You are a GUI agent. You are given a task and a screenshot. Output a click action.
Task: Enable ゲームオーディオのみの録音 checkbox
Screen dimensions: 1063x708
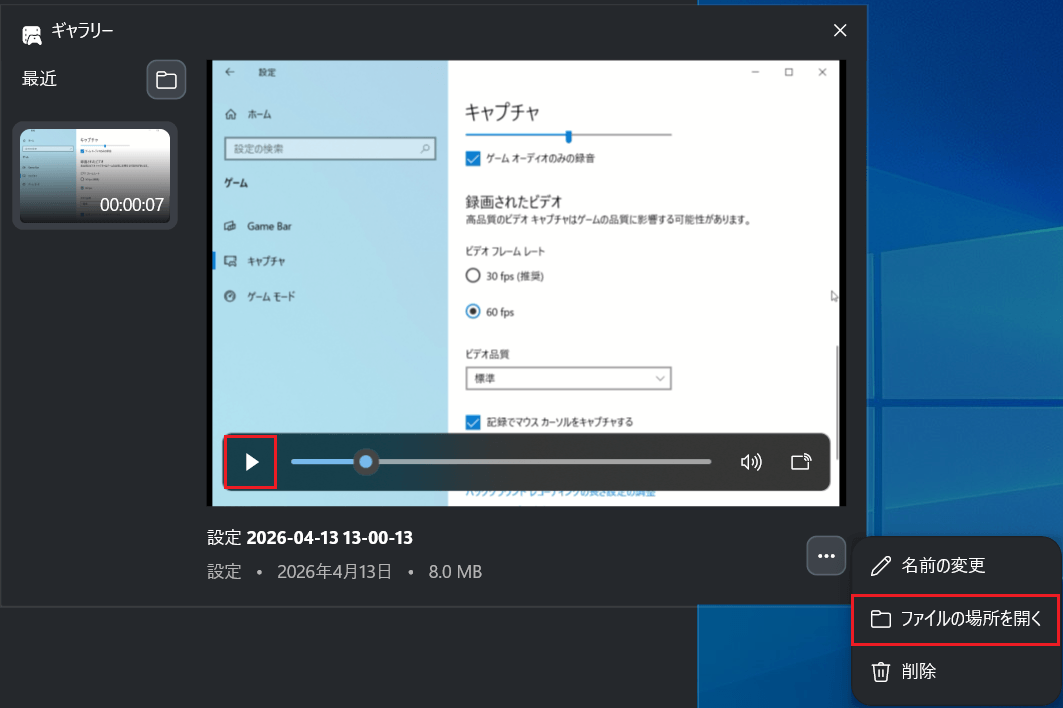[471, 156]
